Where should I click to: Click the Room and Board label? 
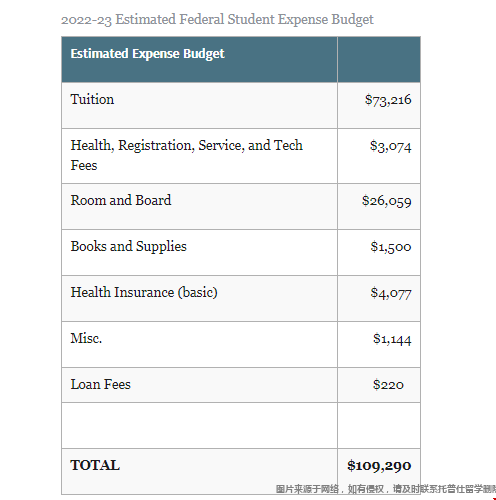[121, 200]
